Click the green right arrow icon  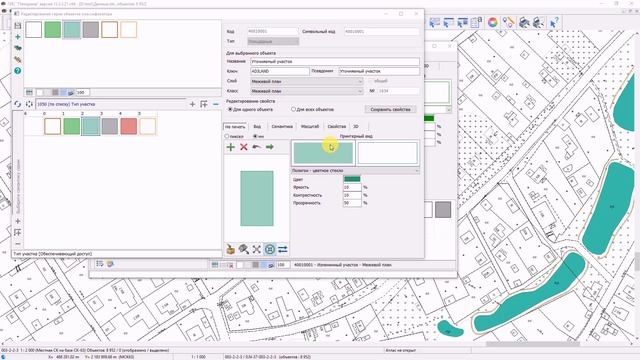click(x=270, y=147)
